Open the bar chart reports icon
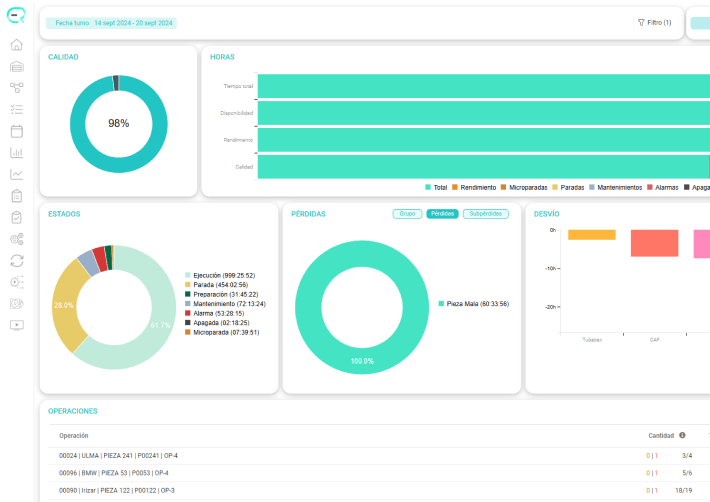Image resolution: width=710 pixels, height=502 pixels. (x=16, y=153)
